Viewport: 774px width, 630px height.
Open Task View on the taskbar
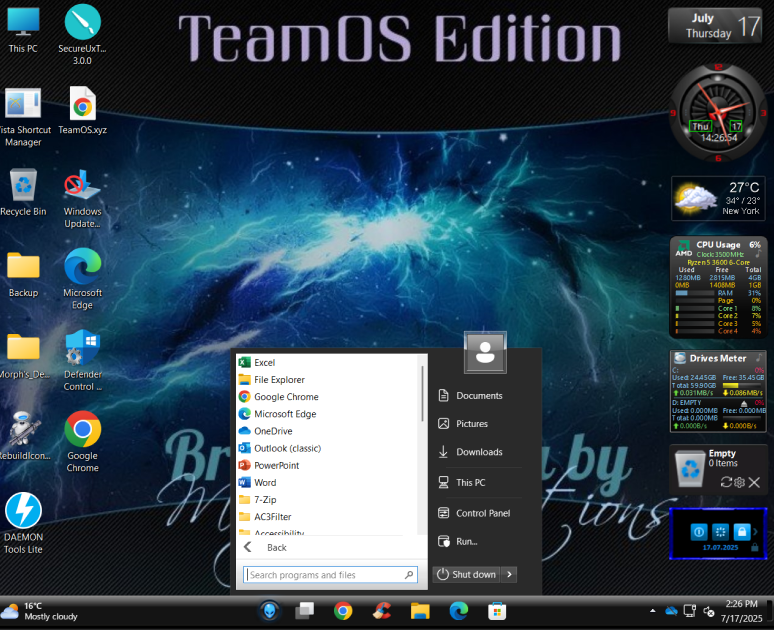(x=305, y=611)
